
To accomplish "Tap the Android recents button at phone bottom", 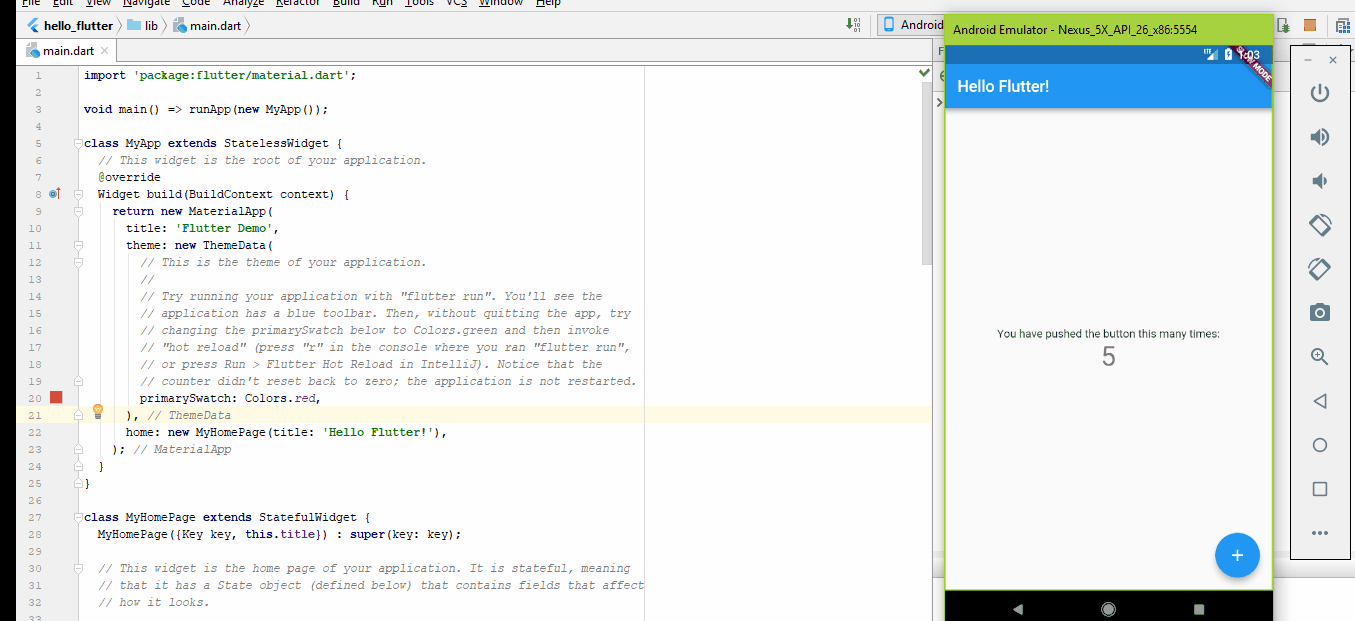I will pos(1199,608).
